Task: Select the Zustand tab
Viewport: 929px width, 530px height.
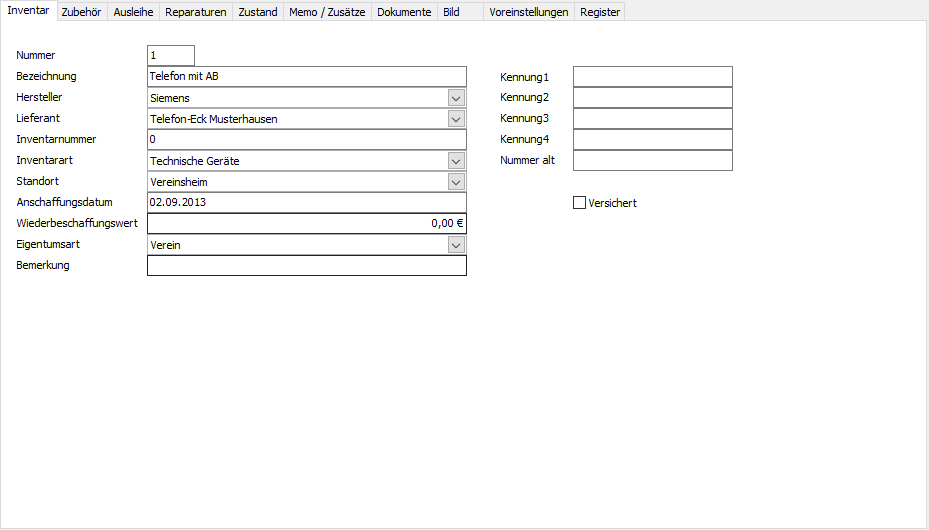Action: [258, 12]
